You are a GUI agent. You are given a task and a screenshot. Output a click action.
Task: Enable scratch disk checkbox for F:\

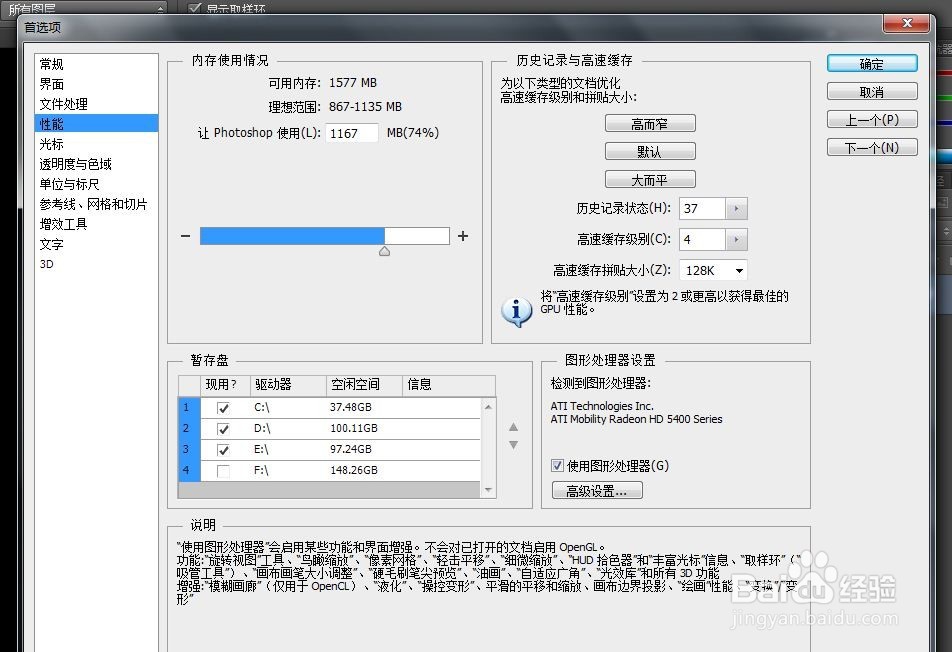(x=223, y=470)
